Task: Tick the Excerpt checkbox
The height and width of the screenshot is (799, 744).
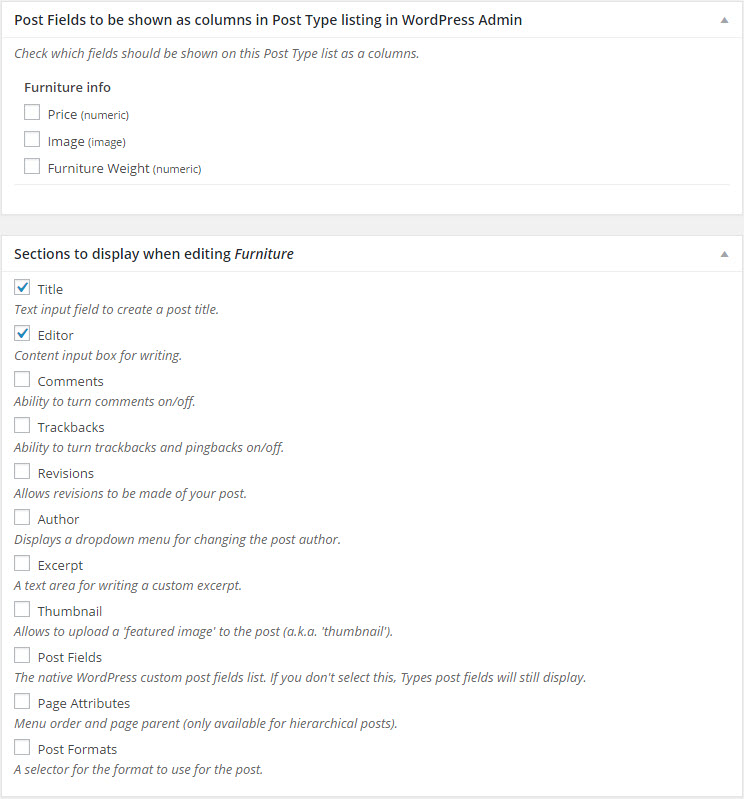Action: pyautogui.click(x=22, y=563)
